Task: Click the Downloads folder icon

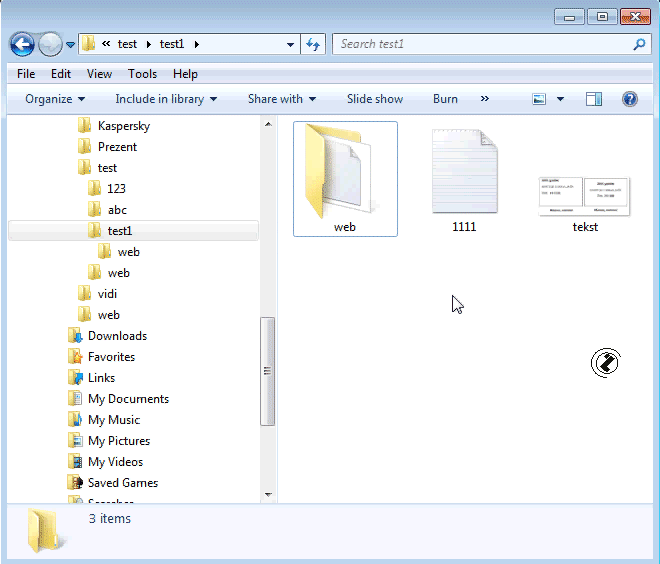Action: click(75, 336)
